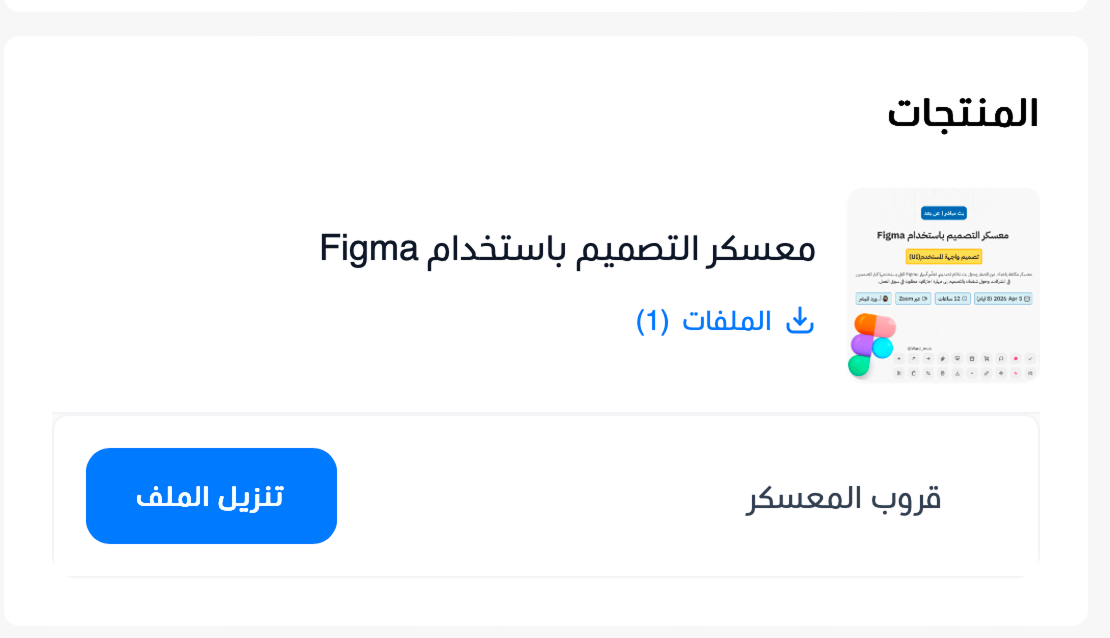Image resolution: width=1110 pixels, height=638 pixels.
Task: Open the Figma camp product thumbnail
Action: [x=943, y=285]
